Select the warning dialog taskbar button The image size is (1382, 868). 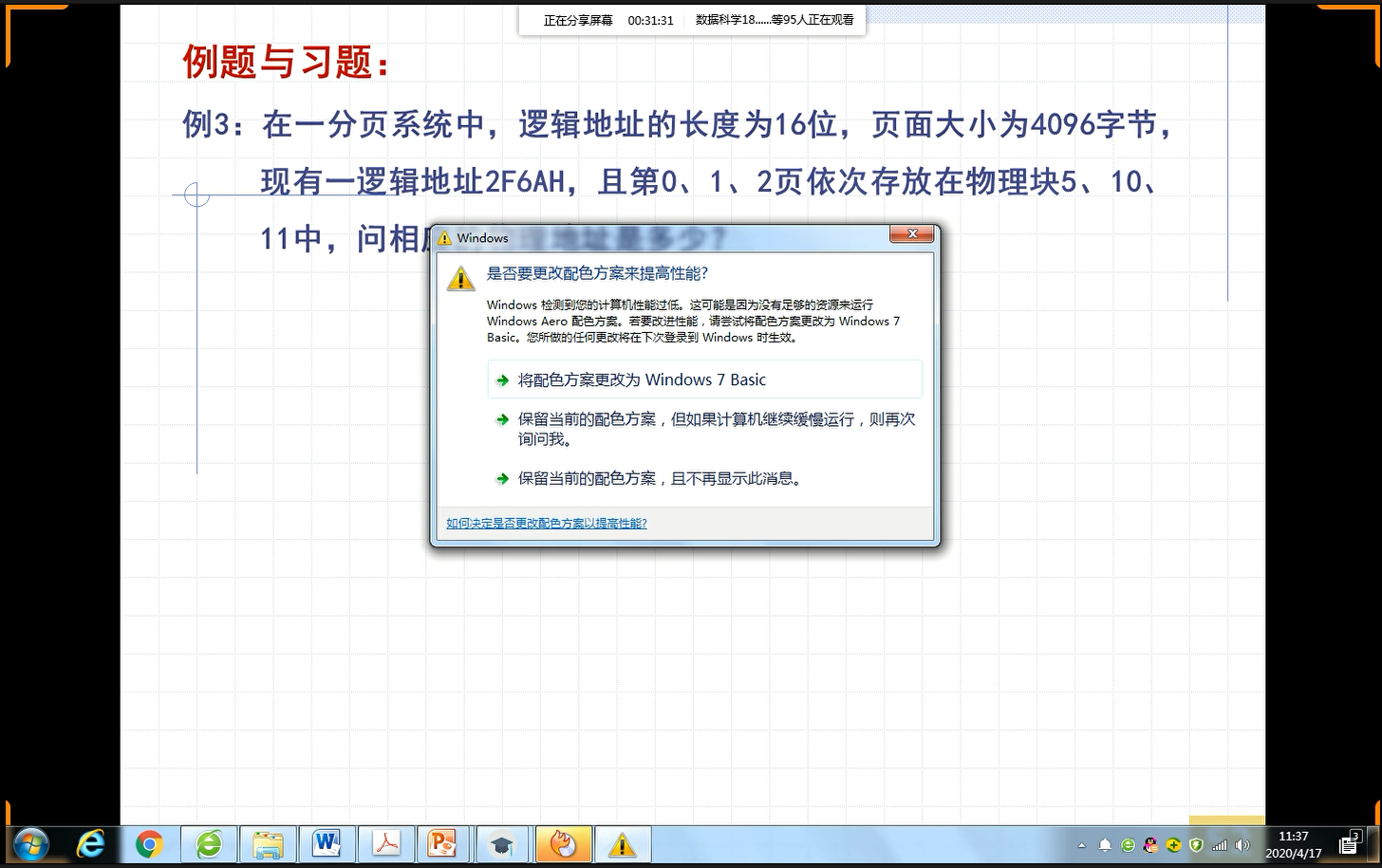[x=622, y=843]
